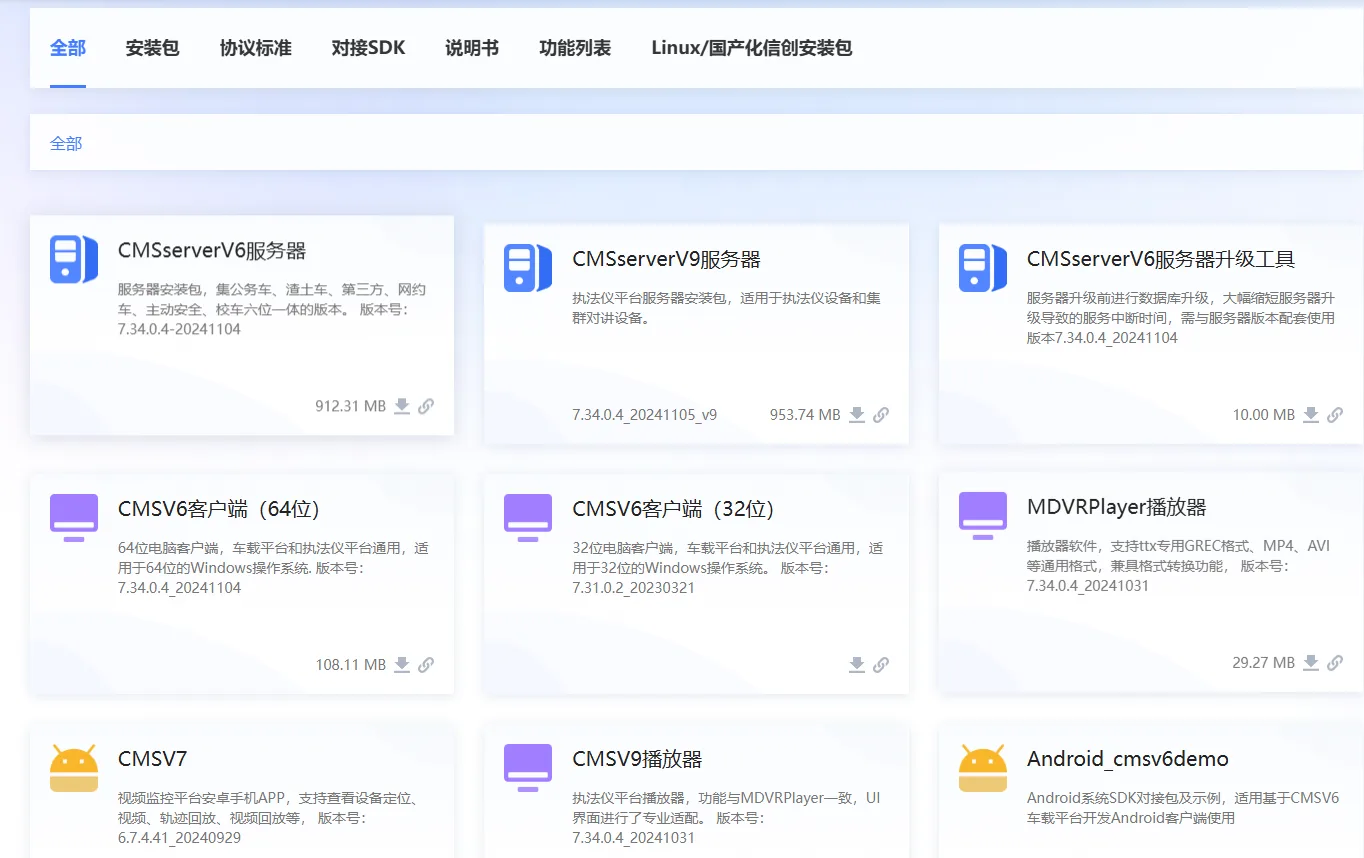The image size is (1364, 858).
Task: Click the 108.11 MB file size
Action: point(350,665)
